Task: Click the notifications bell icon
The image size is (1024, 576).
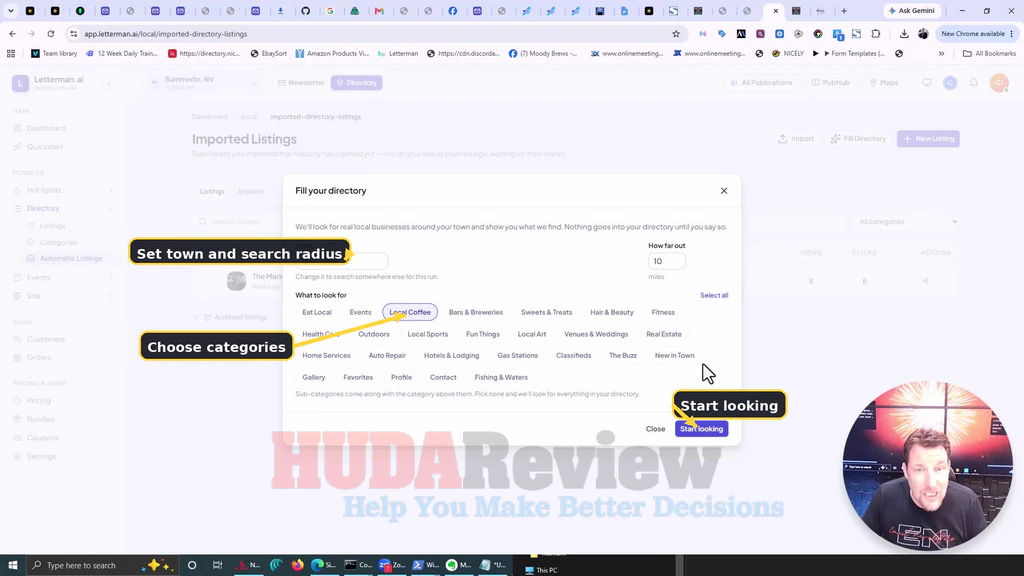Action: click(973, 83)
